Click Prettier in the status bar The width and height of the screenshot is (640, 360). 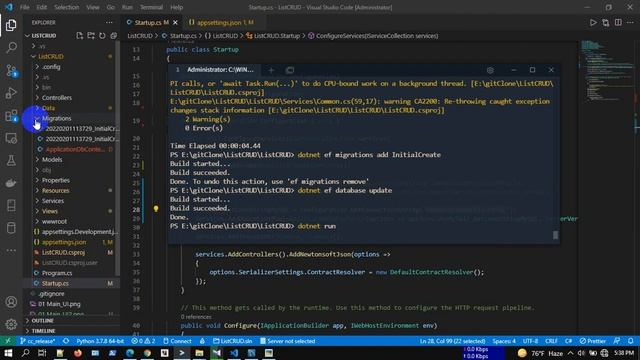click(593, 341)
